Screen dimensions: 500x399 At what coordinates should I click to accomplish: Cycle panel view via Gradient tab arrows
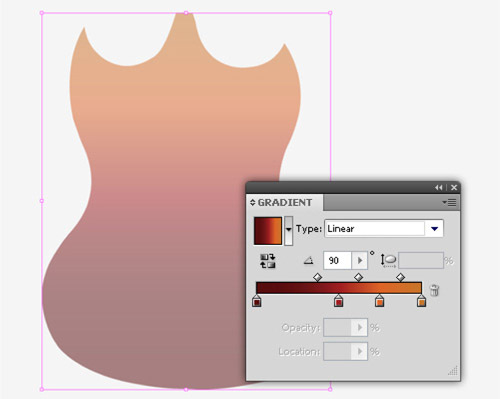coord(252,202)
